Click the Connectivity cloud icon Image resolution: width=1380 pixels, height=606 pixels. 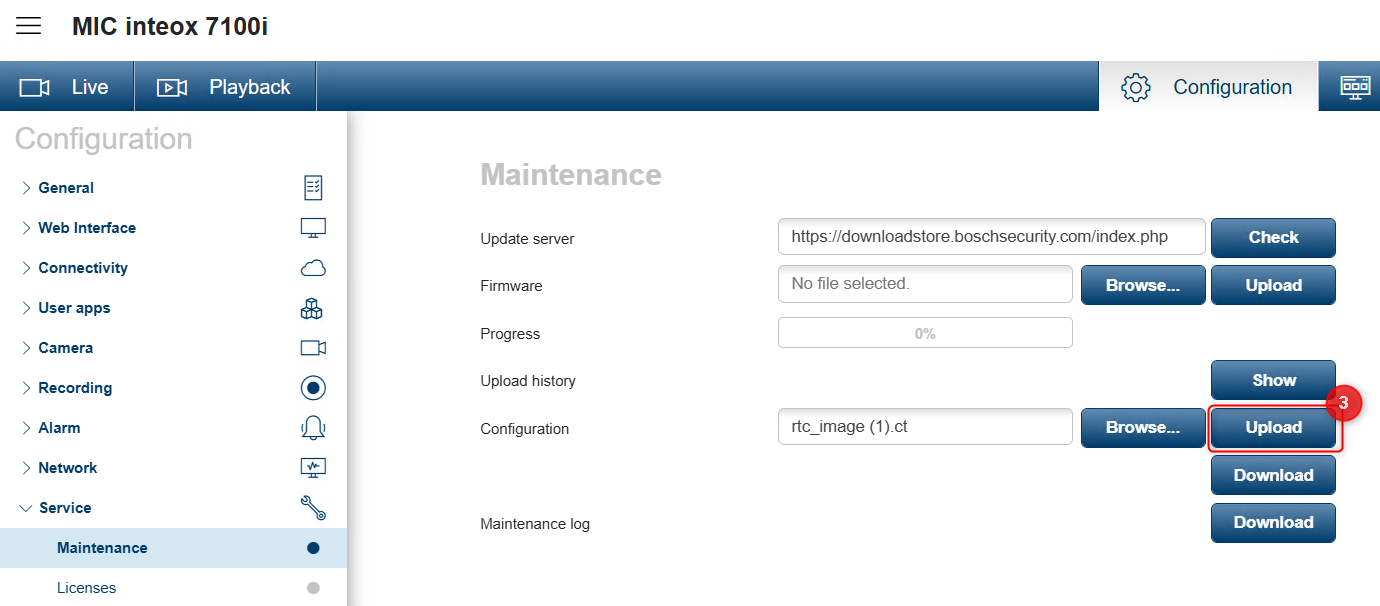pos(313,268)
